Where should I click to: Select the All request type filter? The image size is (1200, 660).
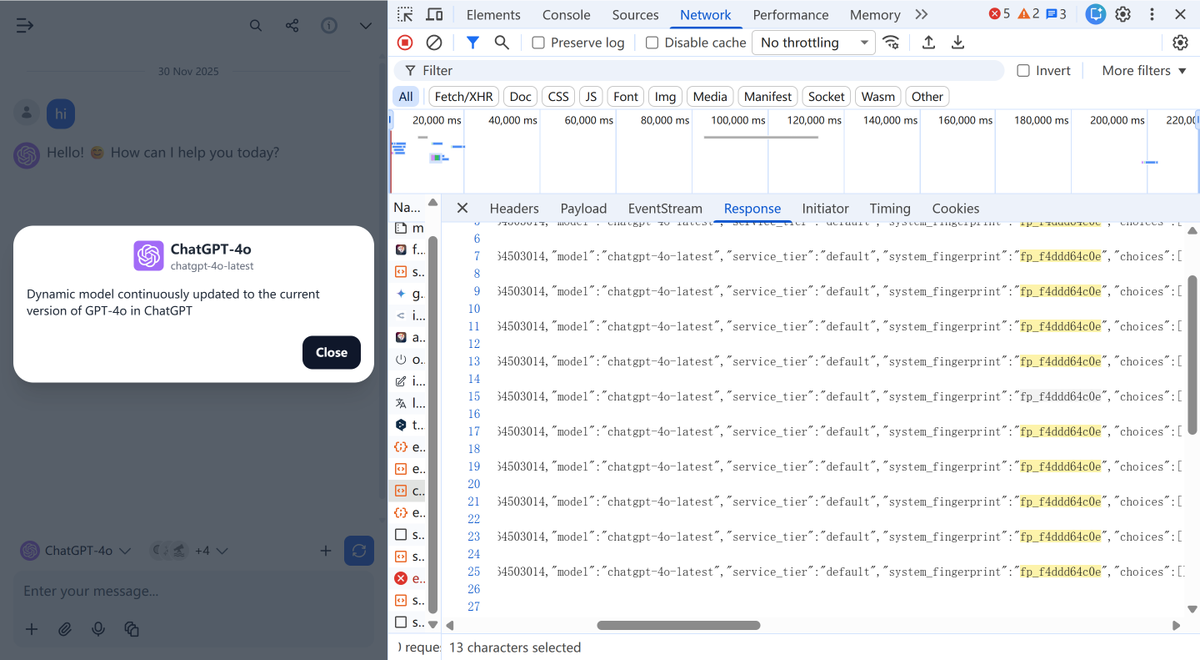coord(405,97)
